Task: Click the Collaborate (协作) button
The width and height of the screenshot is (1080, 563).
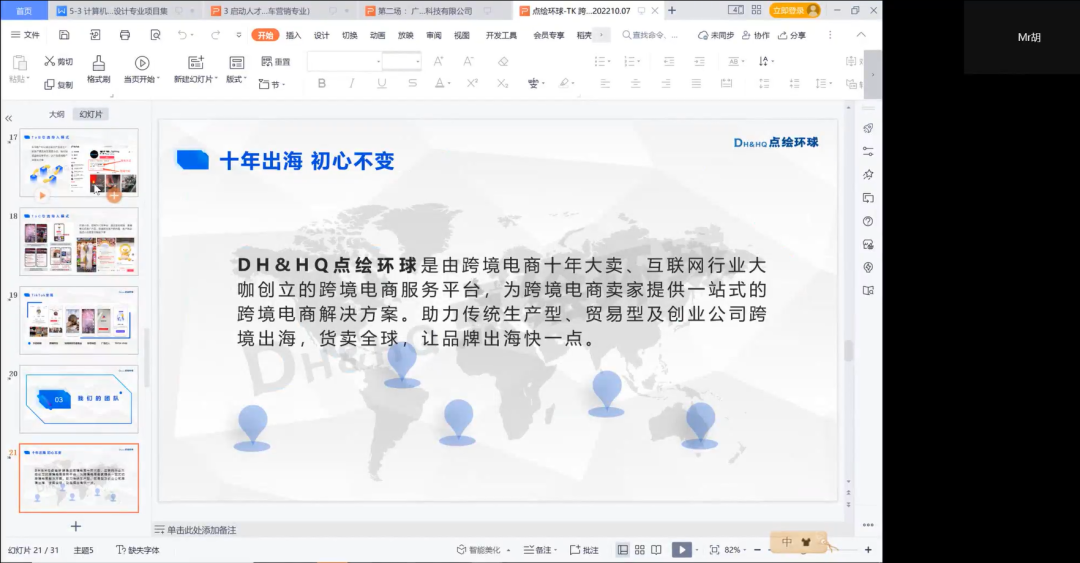Action: pyautogui.click(x=756, y=35)
